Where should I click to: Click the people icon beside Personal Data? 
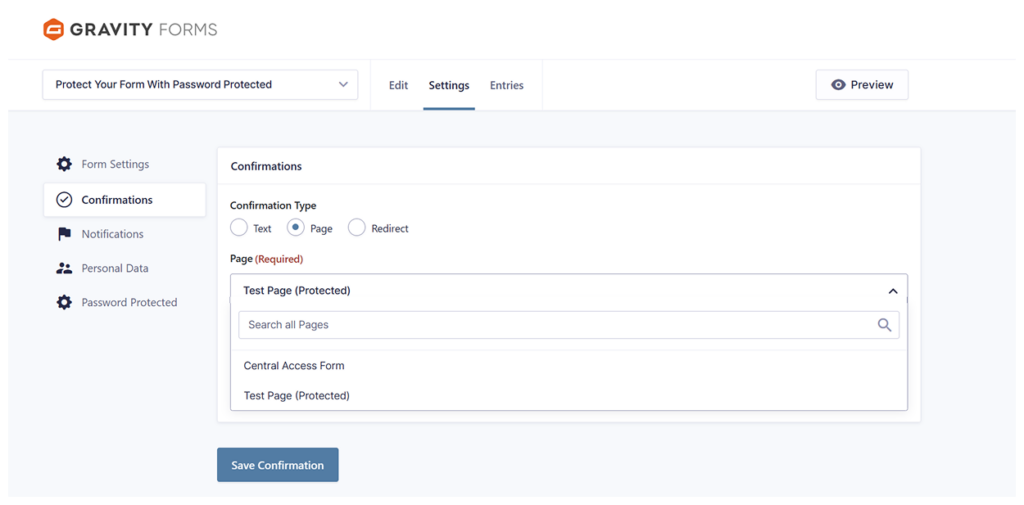64,268
